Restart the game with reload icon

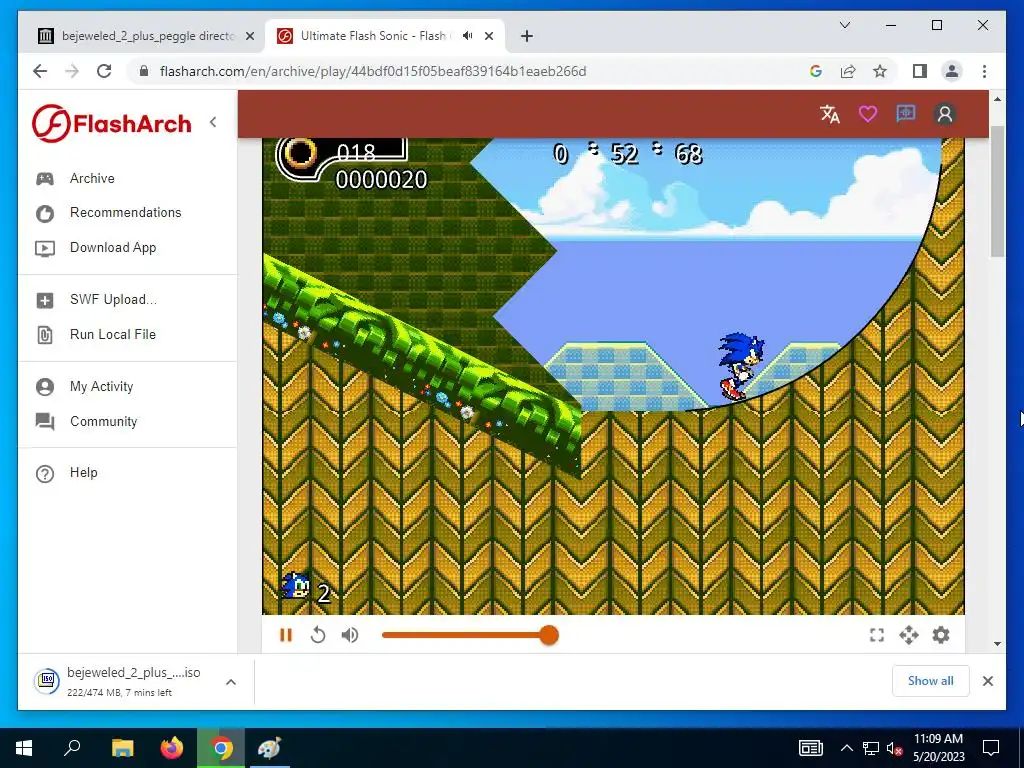click(x=318, y=635)
